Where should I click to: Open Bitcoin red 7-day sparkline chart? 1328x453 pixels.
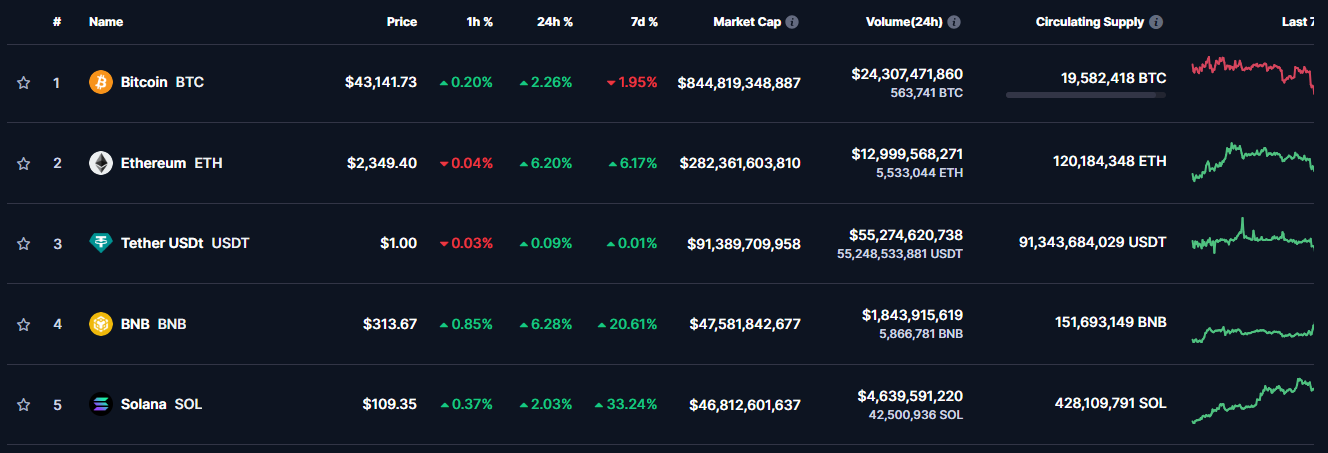tap(1253, 74)
